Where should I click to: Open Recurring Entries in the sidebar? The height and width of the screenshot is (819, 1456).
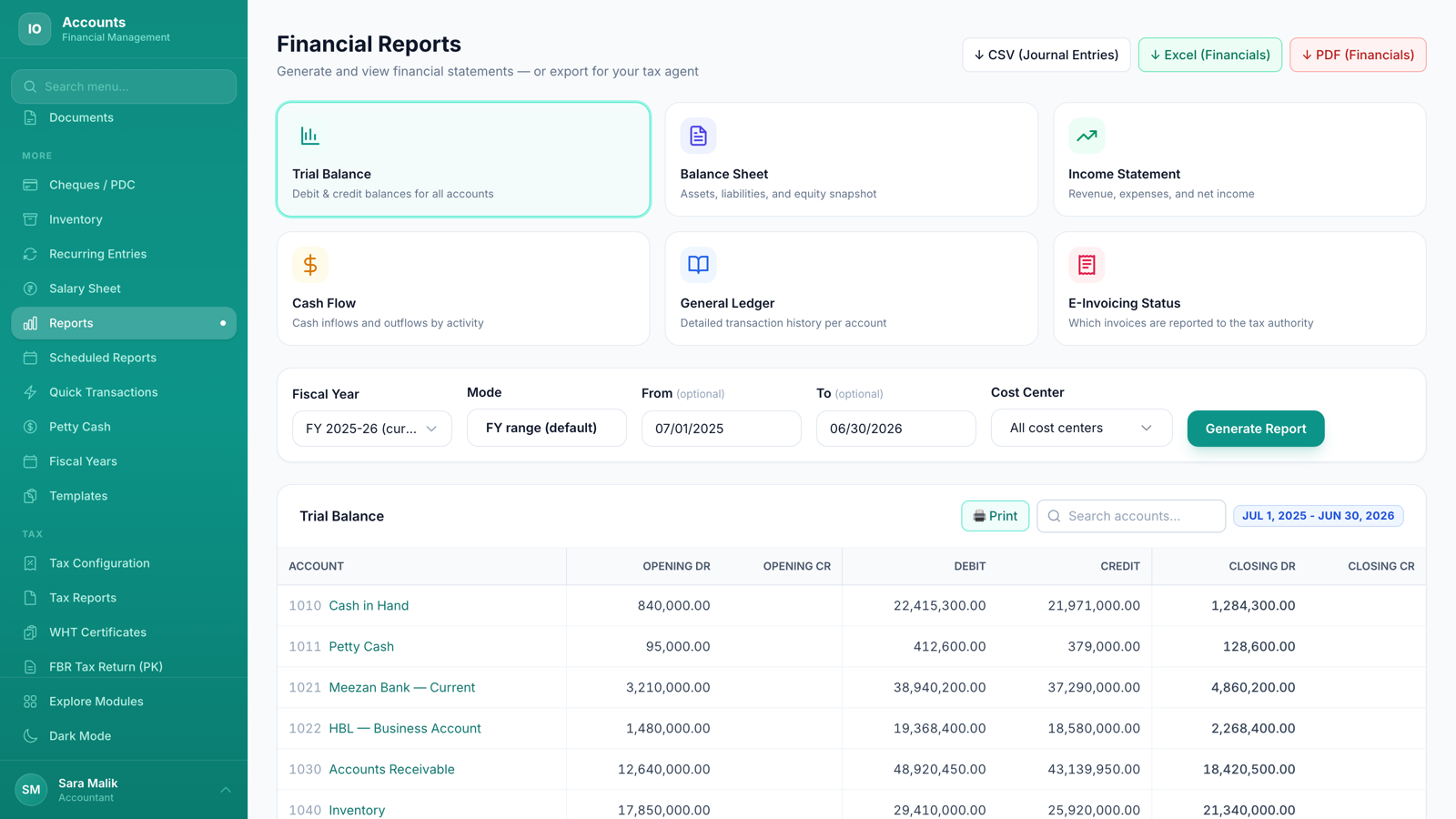(124, 254)
